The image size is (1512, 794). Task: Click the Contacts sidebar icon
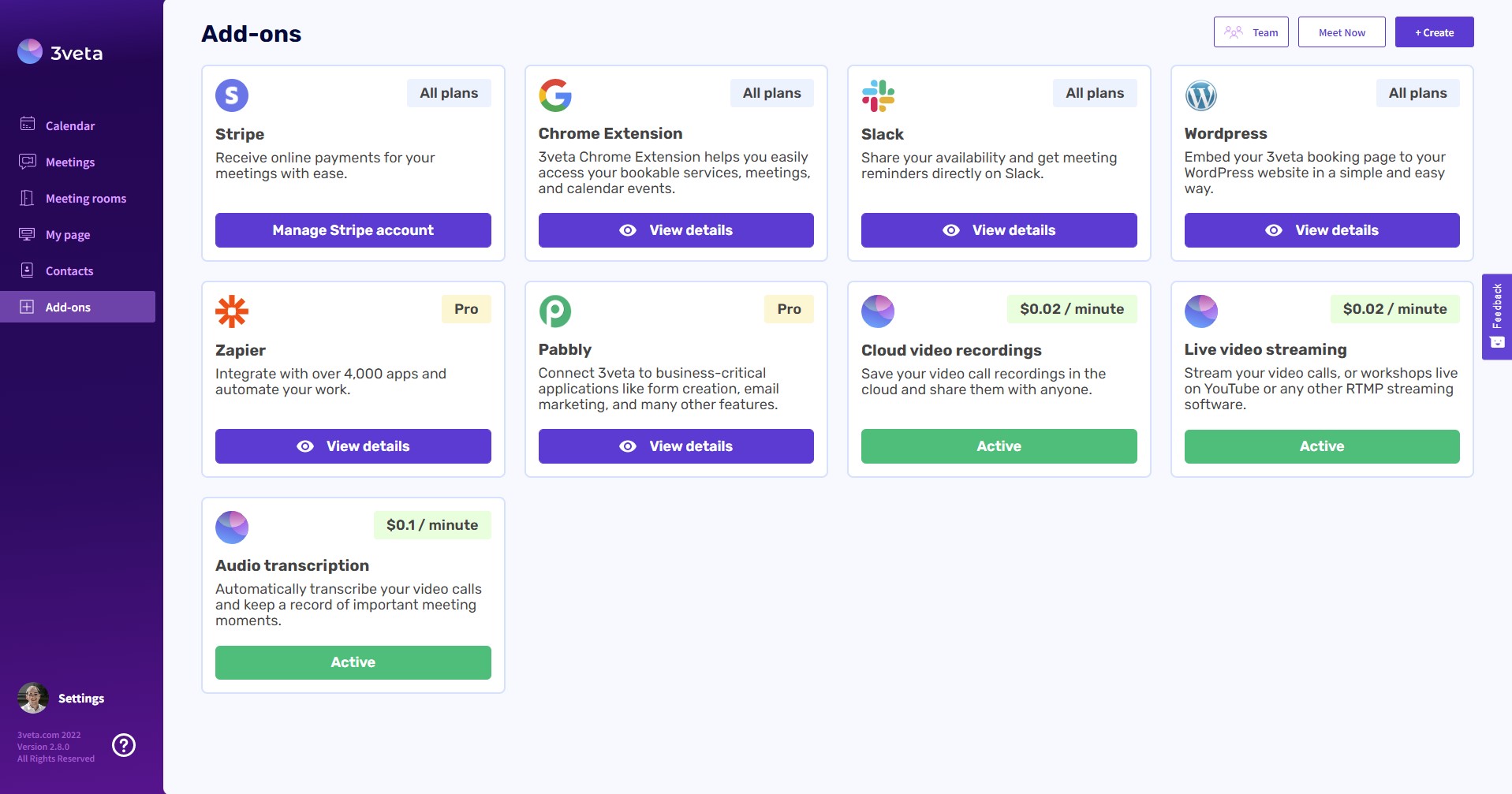pos(27,270)
